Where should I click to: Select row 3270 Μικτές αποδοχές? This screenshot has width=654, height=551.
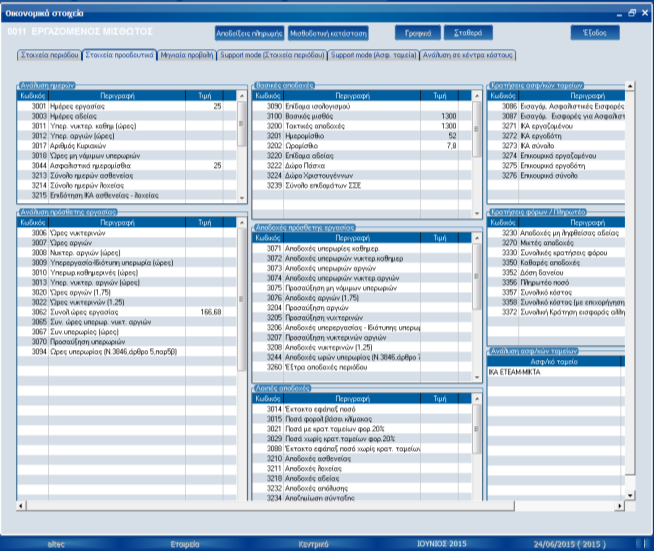coord(556,243)
